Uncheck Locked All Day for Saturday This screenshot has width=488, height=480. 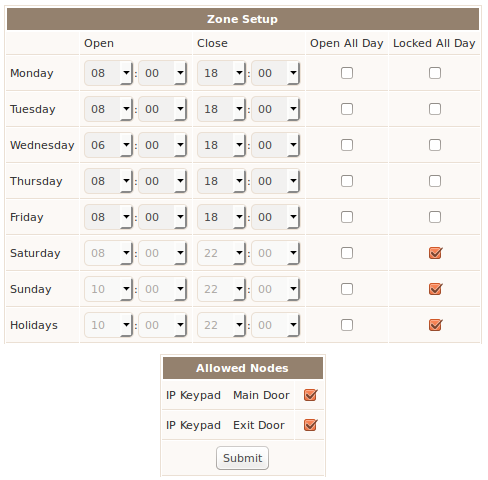coord(435,253)
